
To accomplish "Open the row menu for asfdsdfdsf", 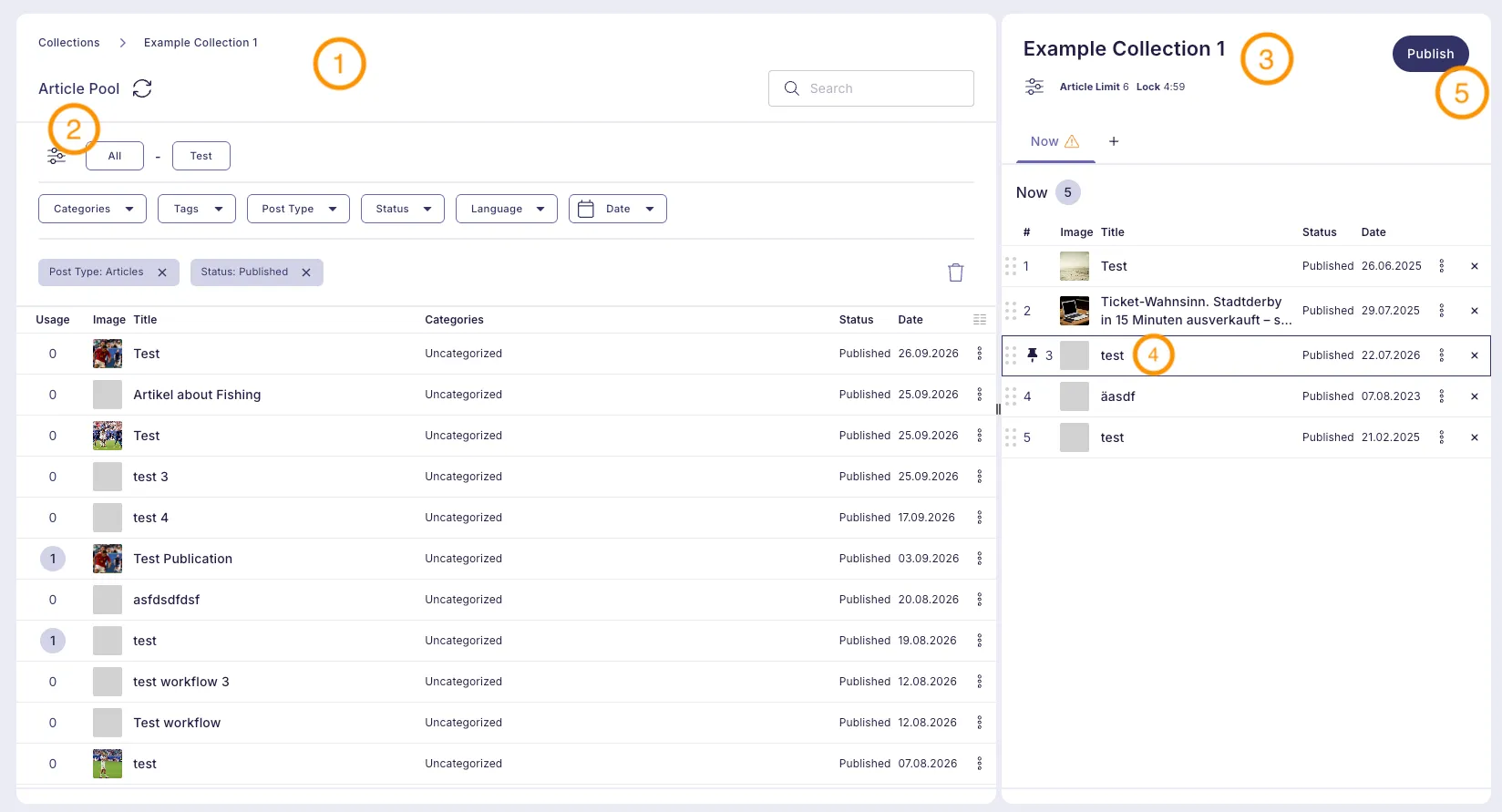I will click(980, 600).
